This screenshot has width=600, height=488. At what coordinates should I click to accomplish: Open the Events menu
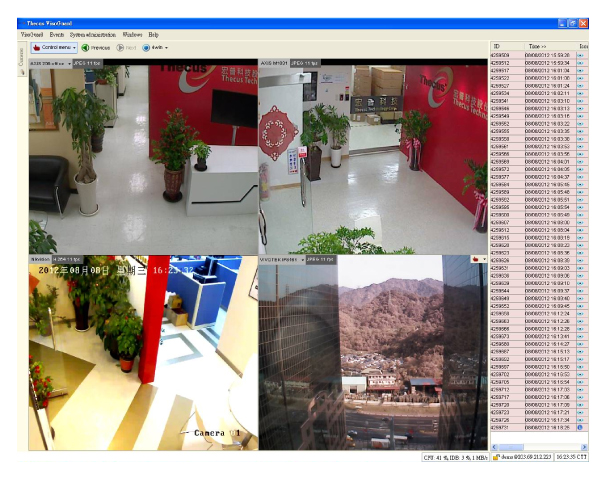point(57,35)
